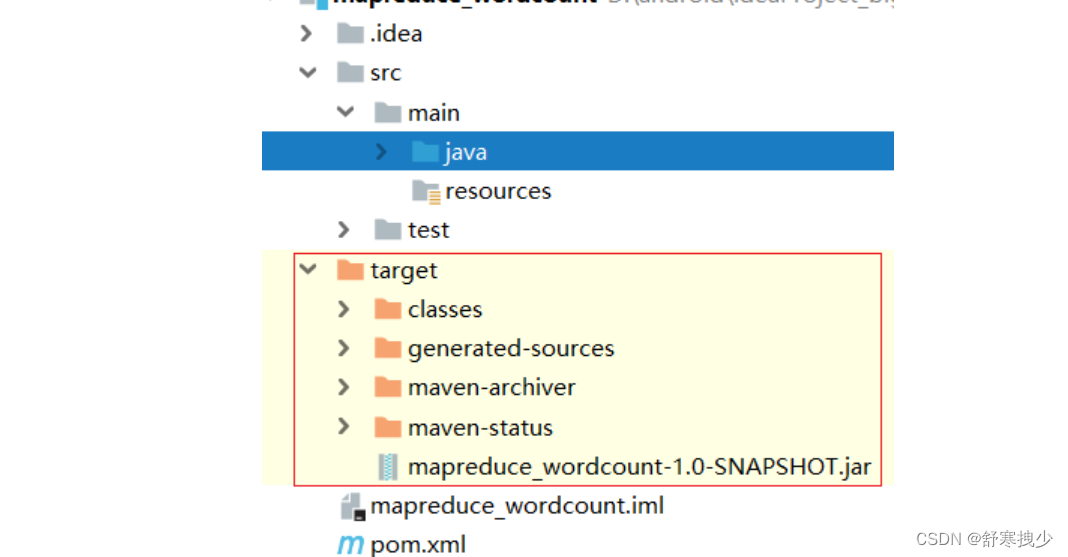
Task: Expand the java source folder
Action: tap(381, 152)
